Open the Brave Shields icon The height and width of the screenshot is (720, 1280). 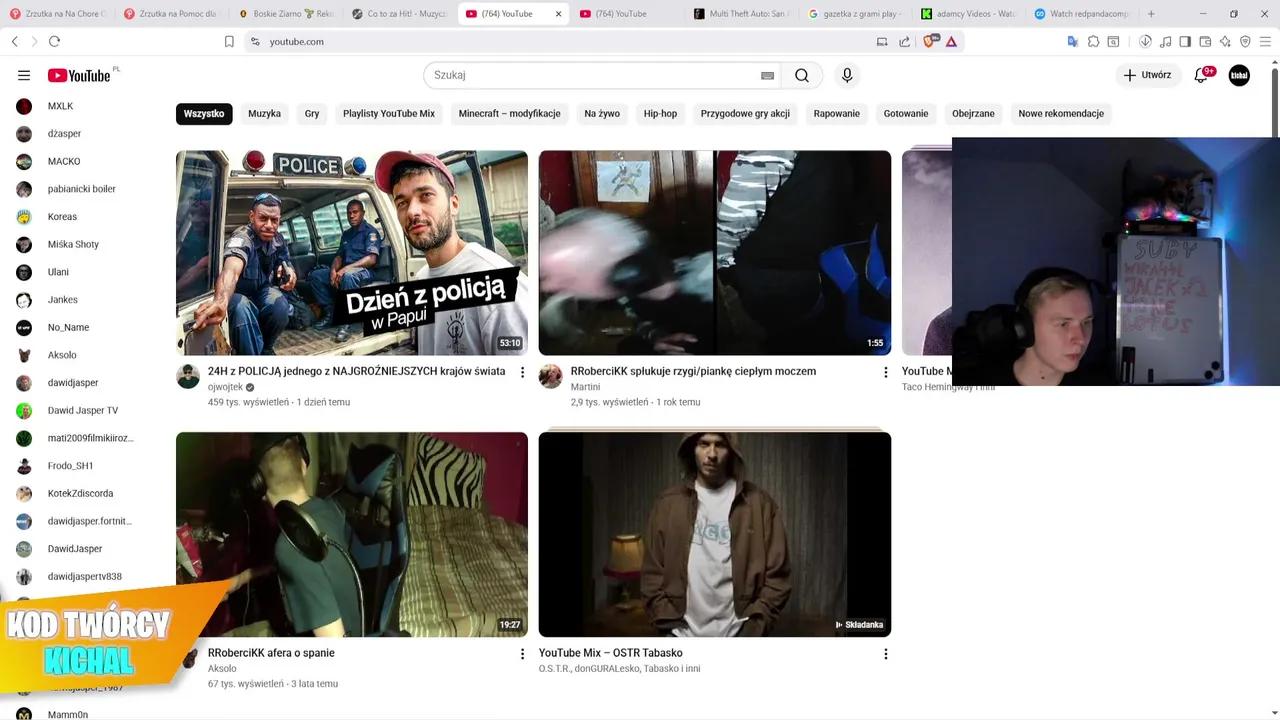tap(931, 41)
